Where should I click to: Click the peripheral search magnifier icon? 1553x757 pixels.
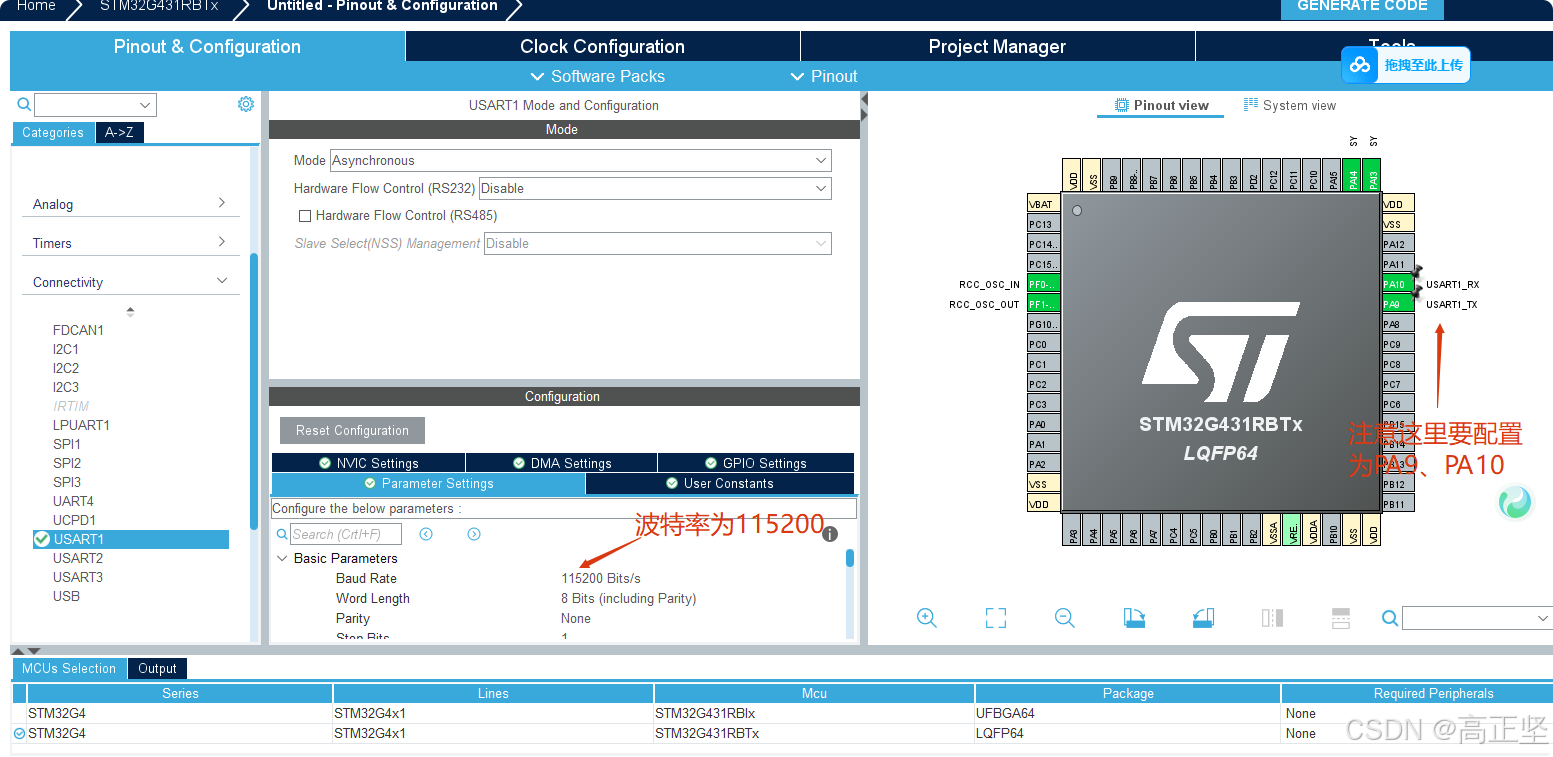coord(24,105)
